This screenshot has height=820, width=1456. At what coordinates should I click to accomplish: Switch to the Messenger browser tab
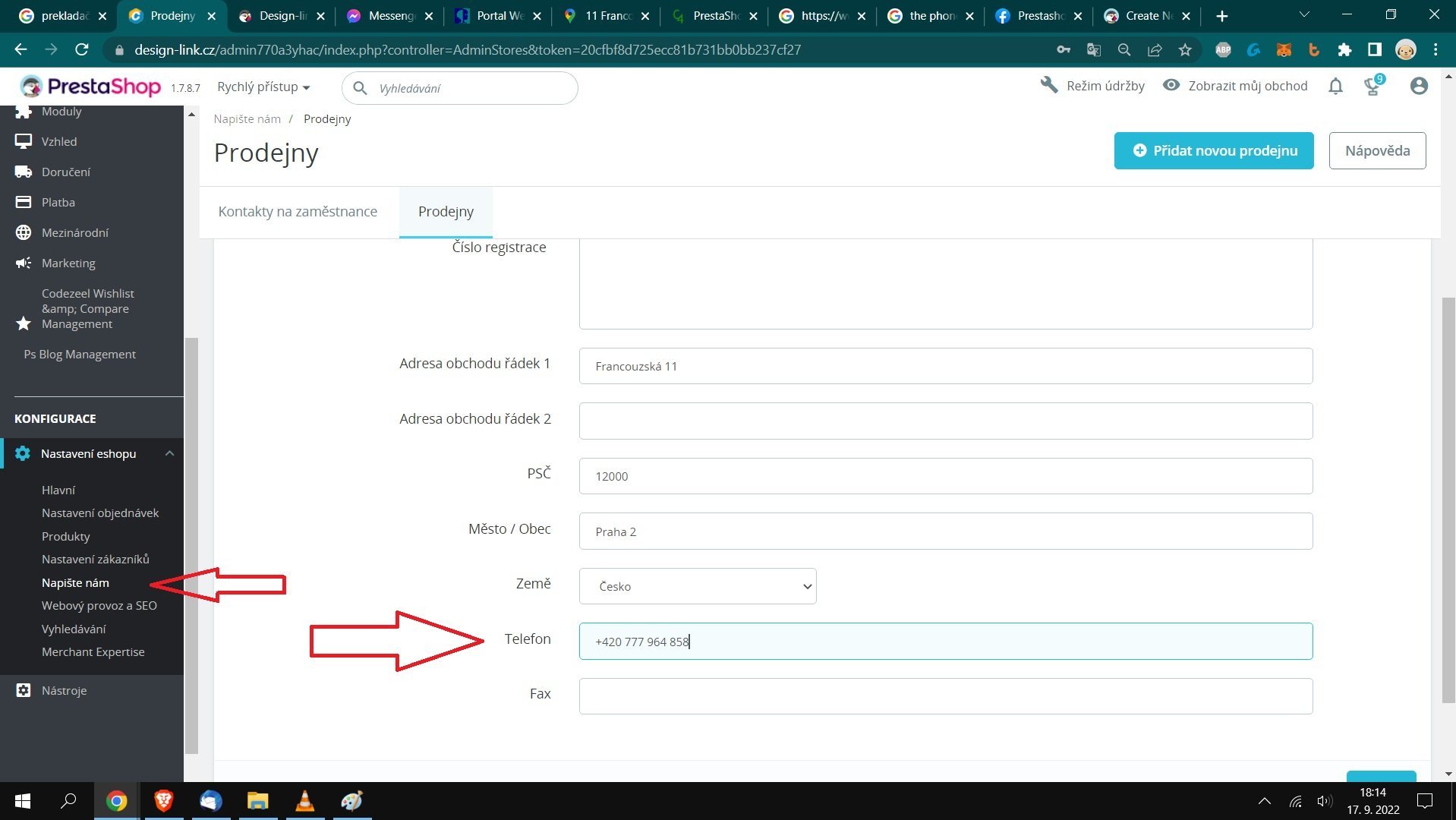pyautogui.click(x=390, y=15)
